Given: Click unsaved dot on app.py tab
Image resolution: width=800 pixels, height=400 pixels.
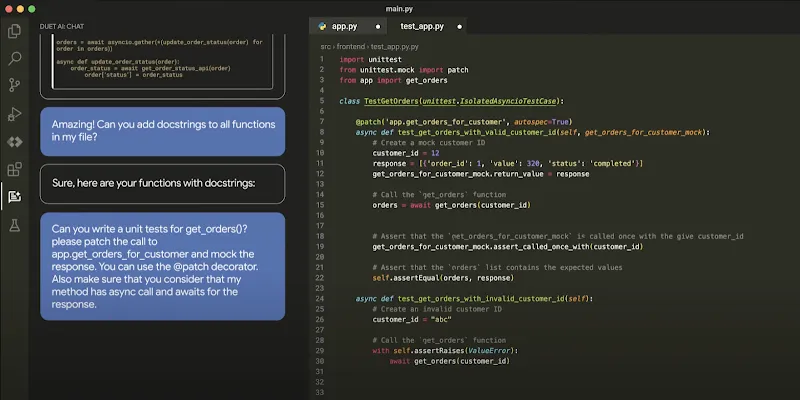Looking at the screenshot, I should pyautogui.click(x=378, y=27).
